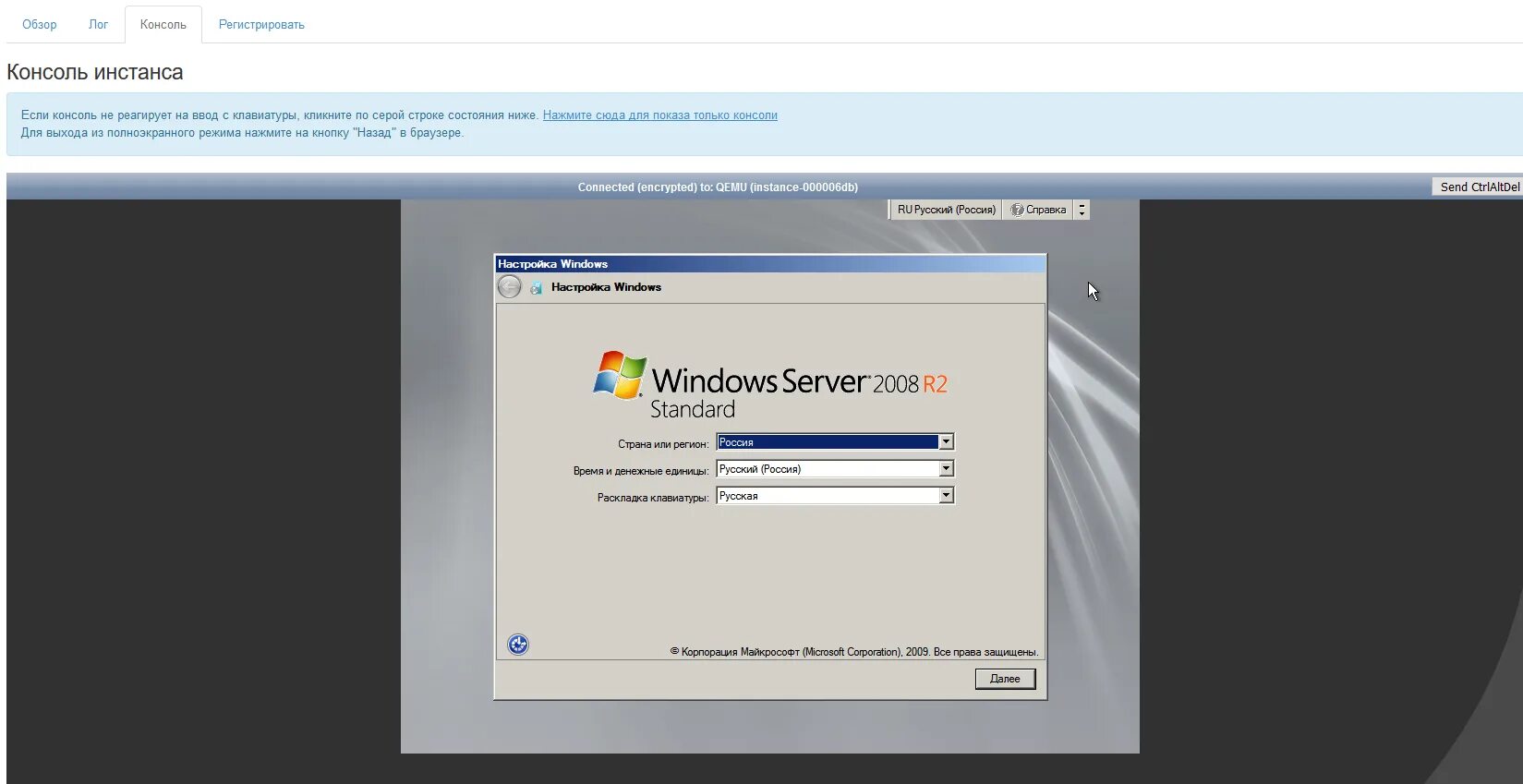Switch to the Лог tab
The width and height of the screenshot is (1523, 784).
(x=98, y=25)
